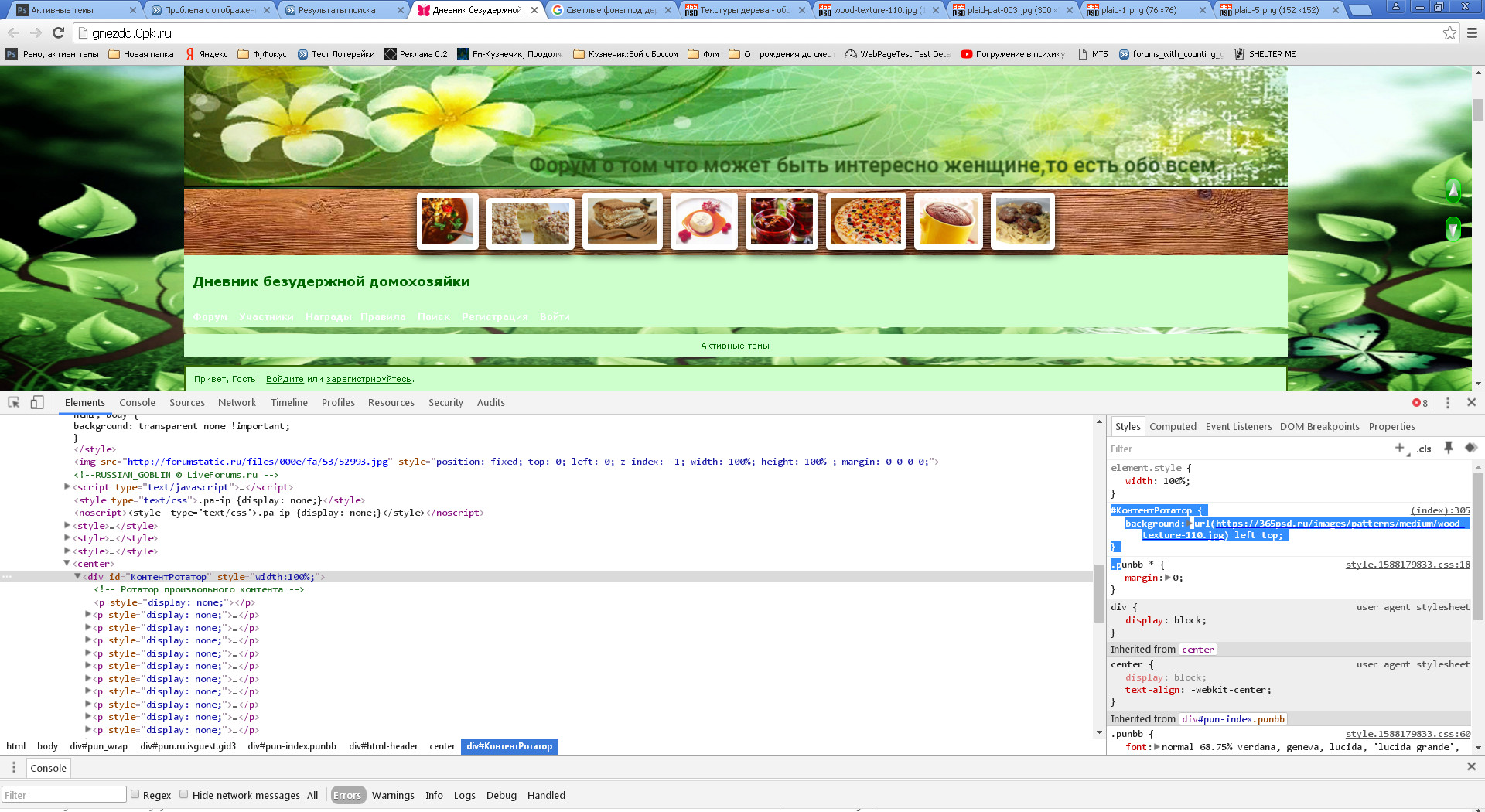
Task: Select div#pun-index.punbb in breadcrumb
Action: pyautogui.click(x=292, y=746)
